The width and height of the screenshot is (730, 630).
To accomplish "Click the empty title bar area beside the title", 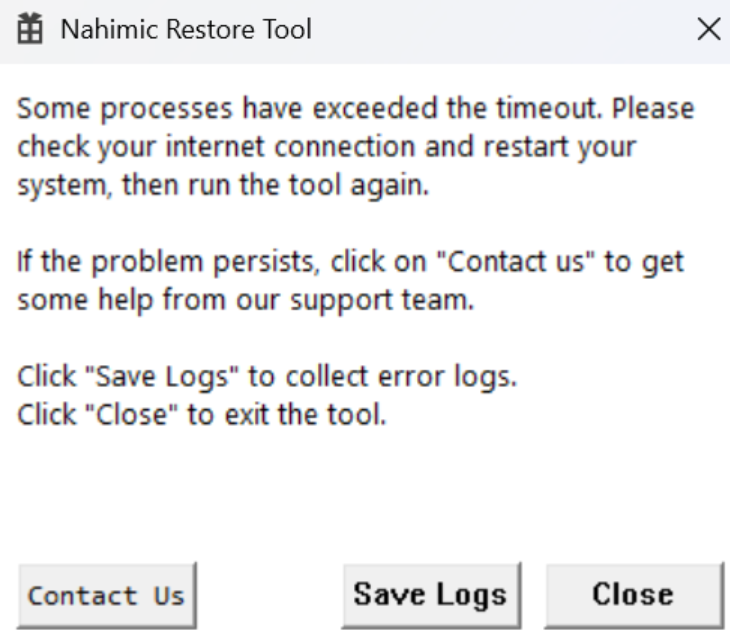I will click(500, 31).
